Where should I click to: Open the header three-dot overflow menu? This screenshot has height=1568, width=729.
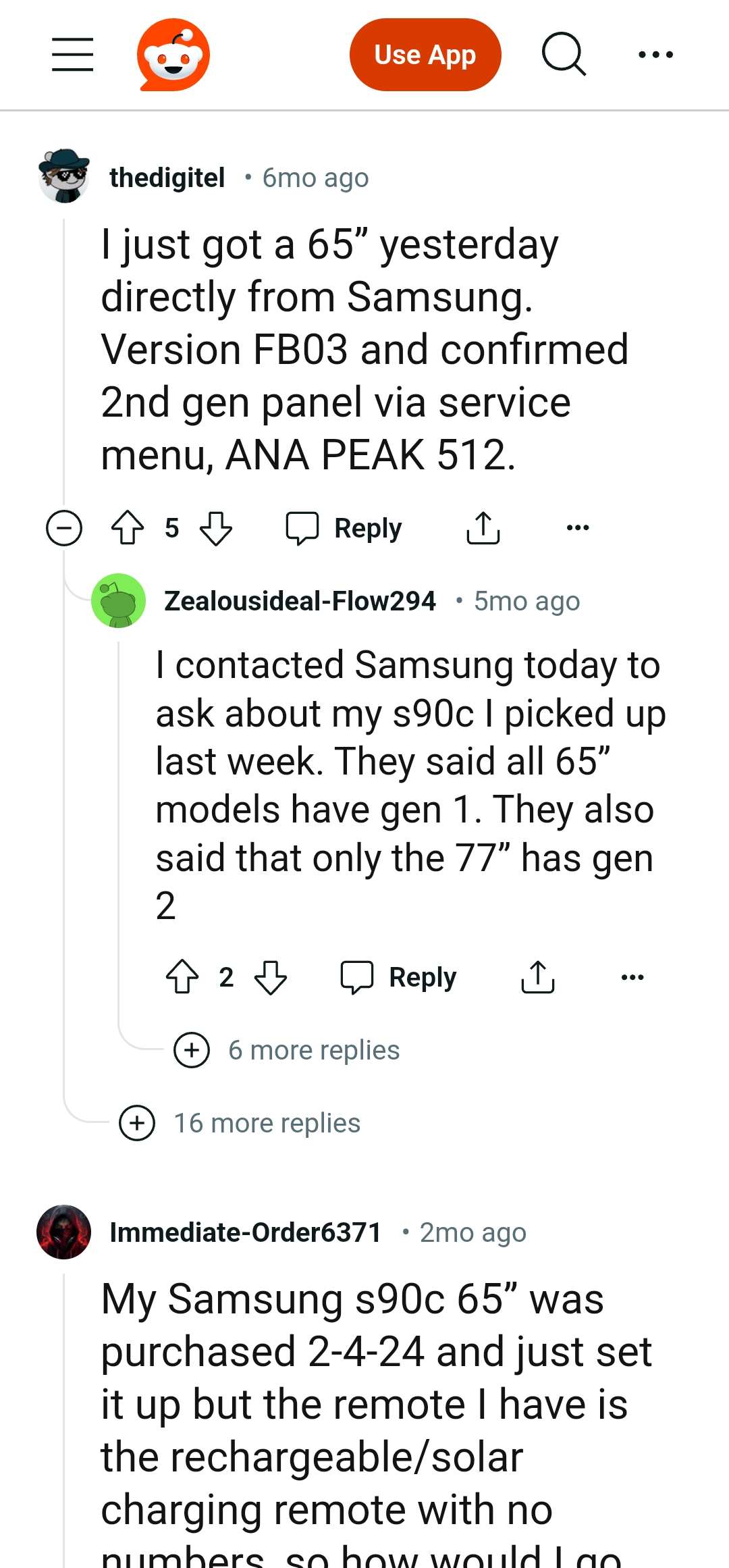point(655,55)
